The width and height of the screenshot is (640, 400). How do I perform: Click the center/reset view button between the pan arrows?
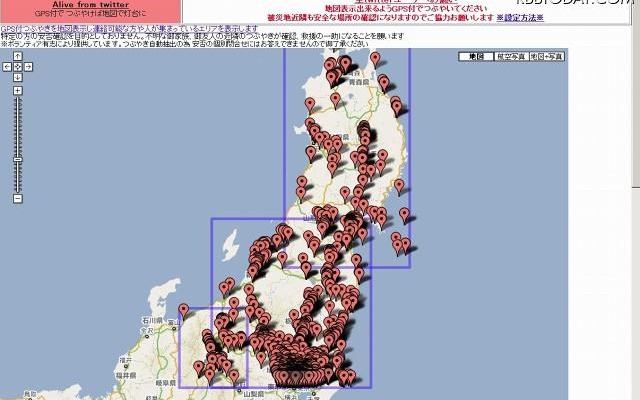[18, 67]
